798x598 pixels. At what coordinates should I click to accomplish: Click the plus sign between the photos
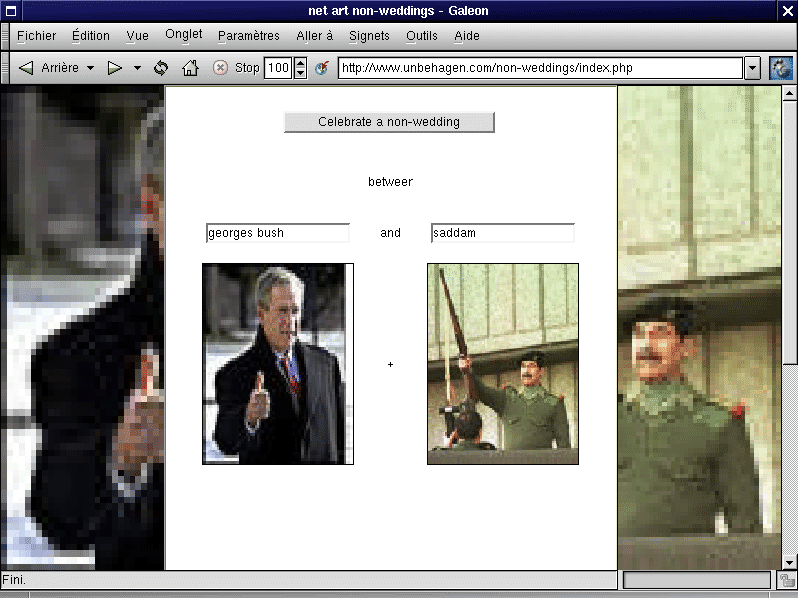tap(390, 364)
